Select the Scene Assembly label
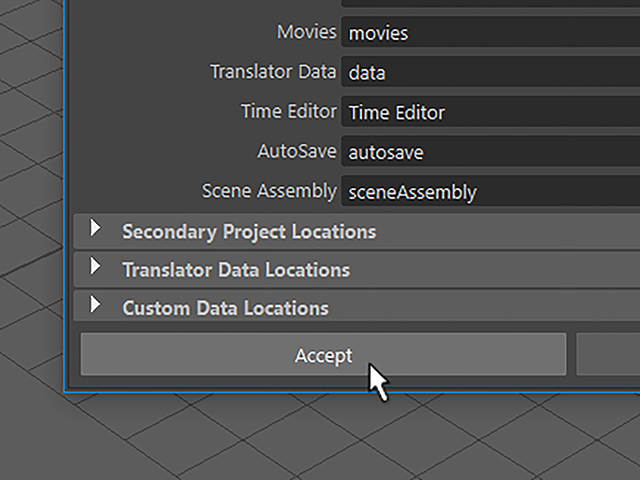 click(x=269, y=191)
